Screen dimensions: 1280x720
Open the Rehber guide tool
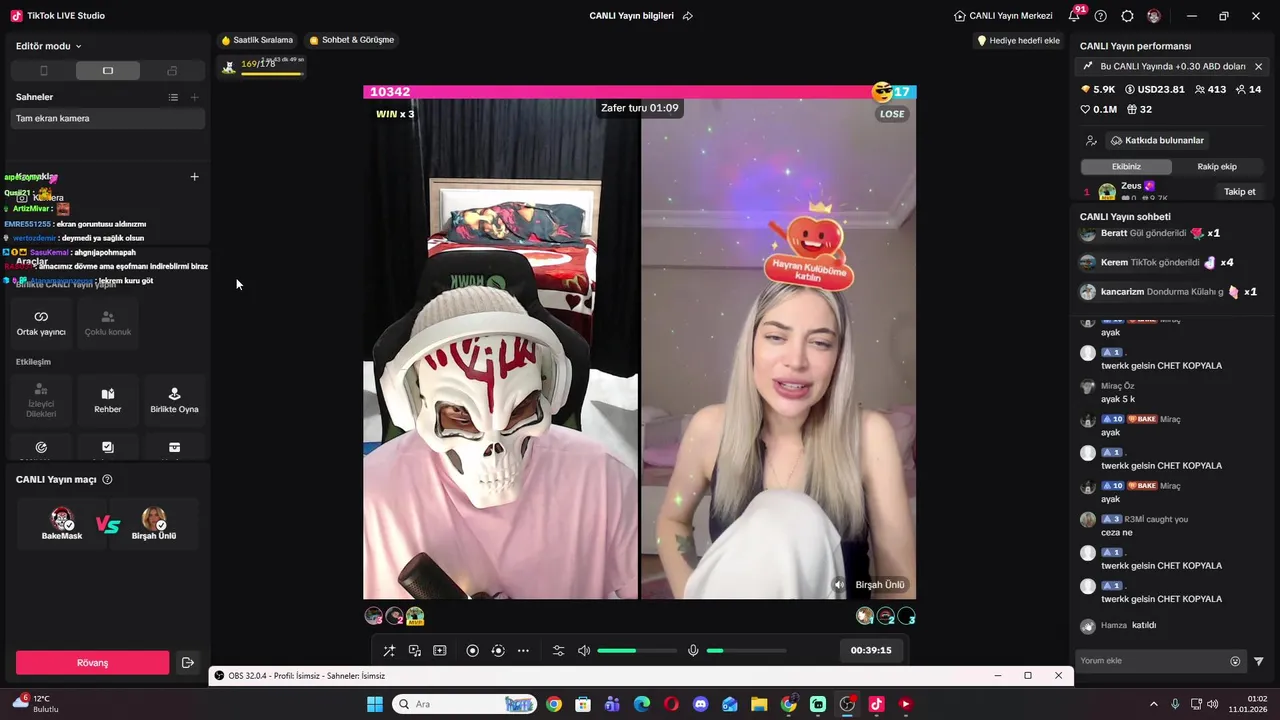pyautogui.click(x=108, y=400)
